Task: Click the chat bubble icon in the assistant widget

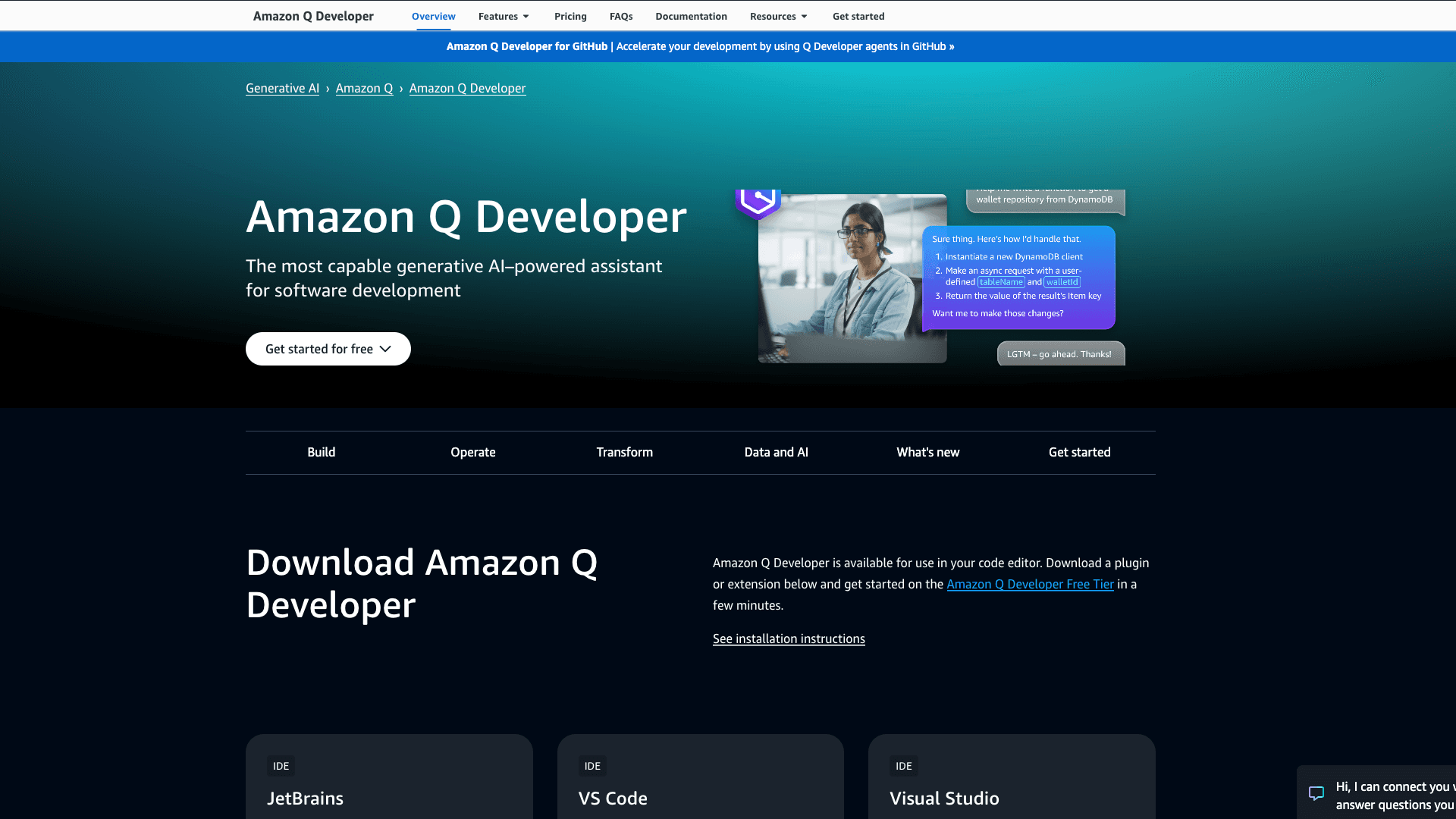Action: coord(1316,793)
